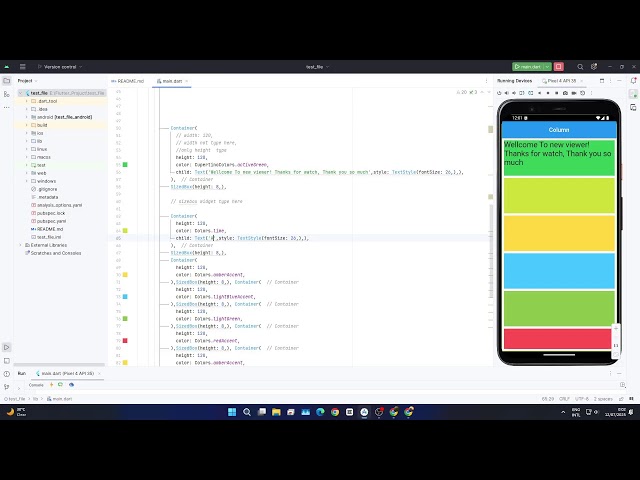Open More tool windows ellipsis in left sidebar
The image size is (640, 480).
(x=7, y=107)
